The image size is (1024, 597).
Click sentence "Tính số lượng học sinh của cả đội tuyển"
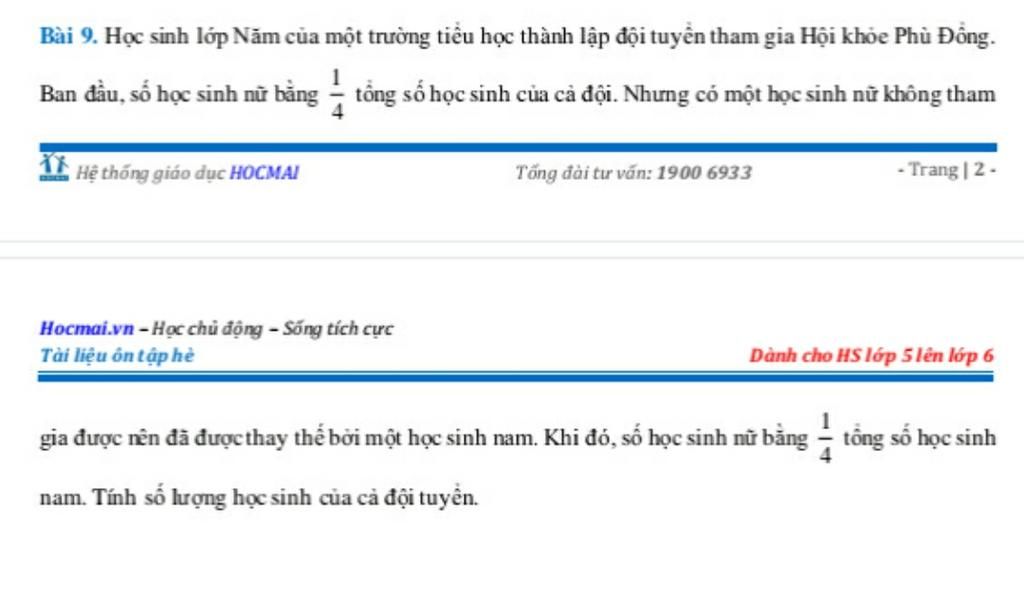(x=285, y=498)
